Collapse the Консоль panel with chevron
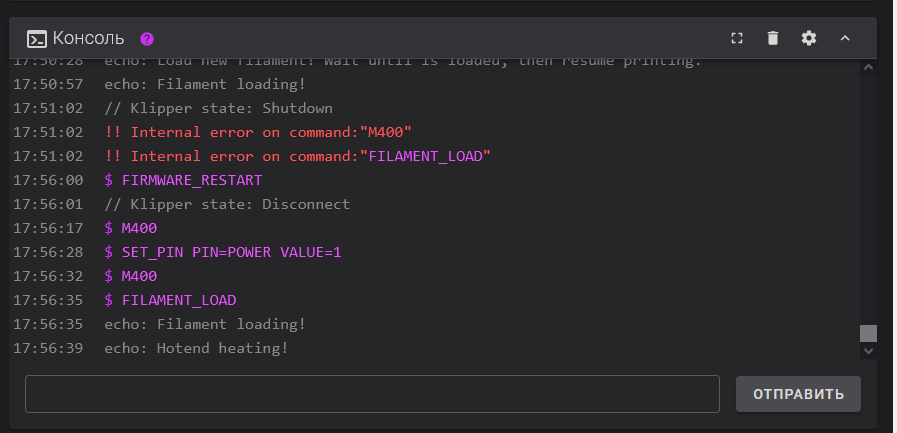897x433 pixels. 845,38
